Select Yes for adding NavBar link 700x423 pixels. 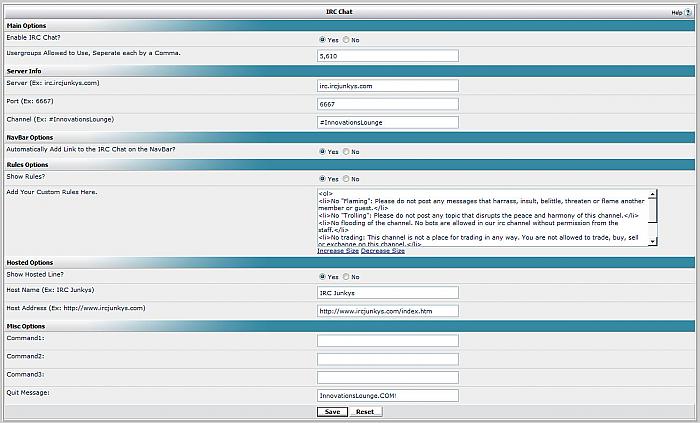321,152
